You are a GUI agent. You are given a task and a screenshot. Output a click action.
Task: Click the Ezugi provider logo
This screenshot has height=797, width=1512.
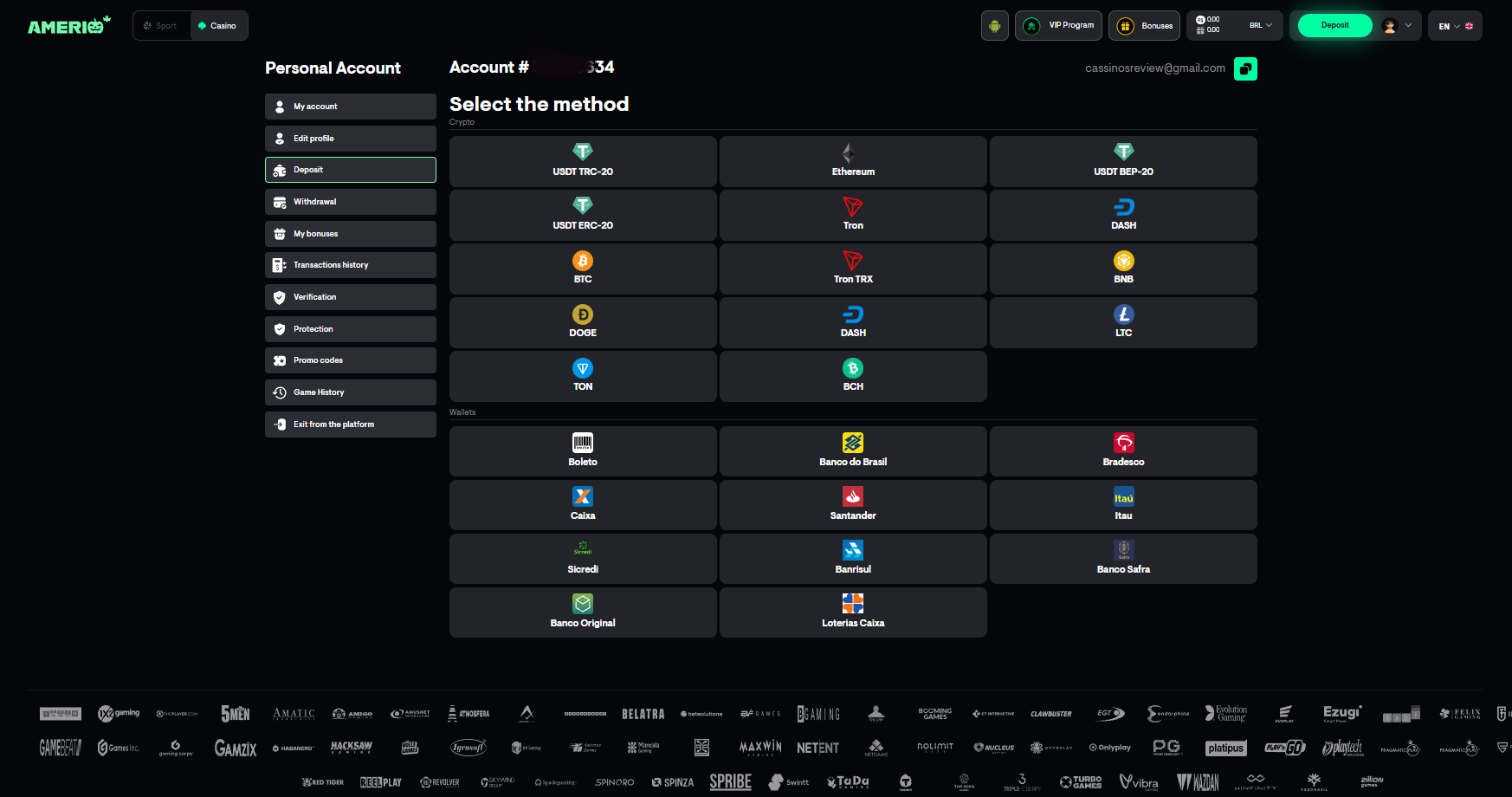pos(1341,713)
